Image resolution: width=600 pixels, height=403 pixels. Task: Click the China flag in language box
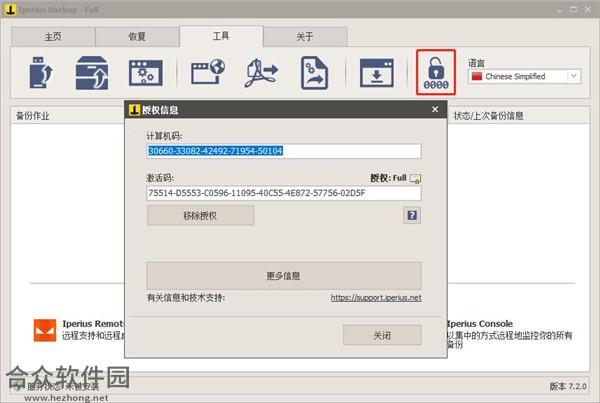[476, 76]
